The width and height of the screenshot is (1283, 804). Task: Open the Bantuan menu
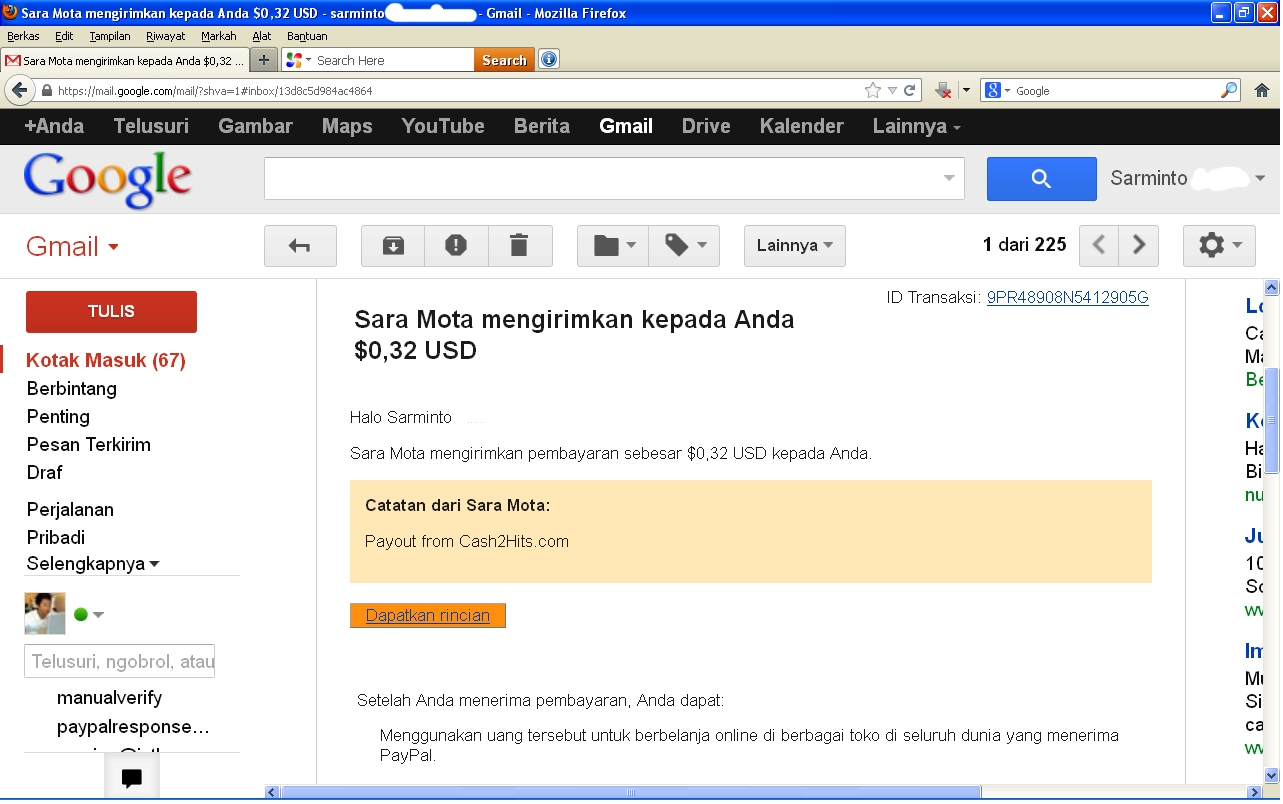pos(307,36)
